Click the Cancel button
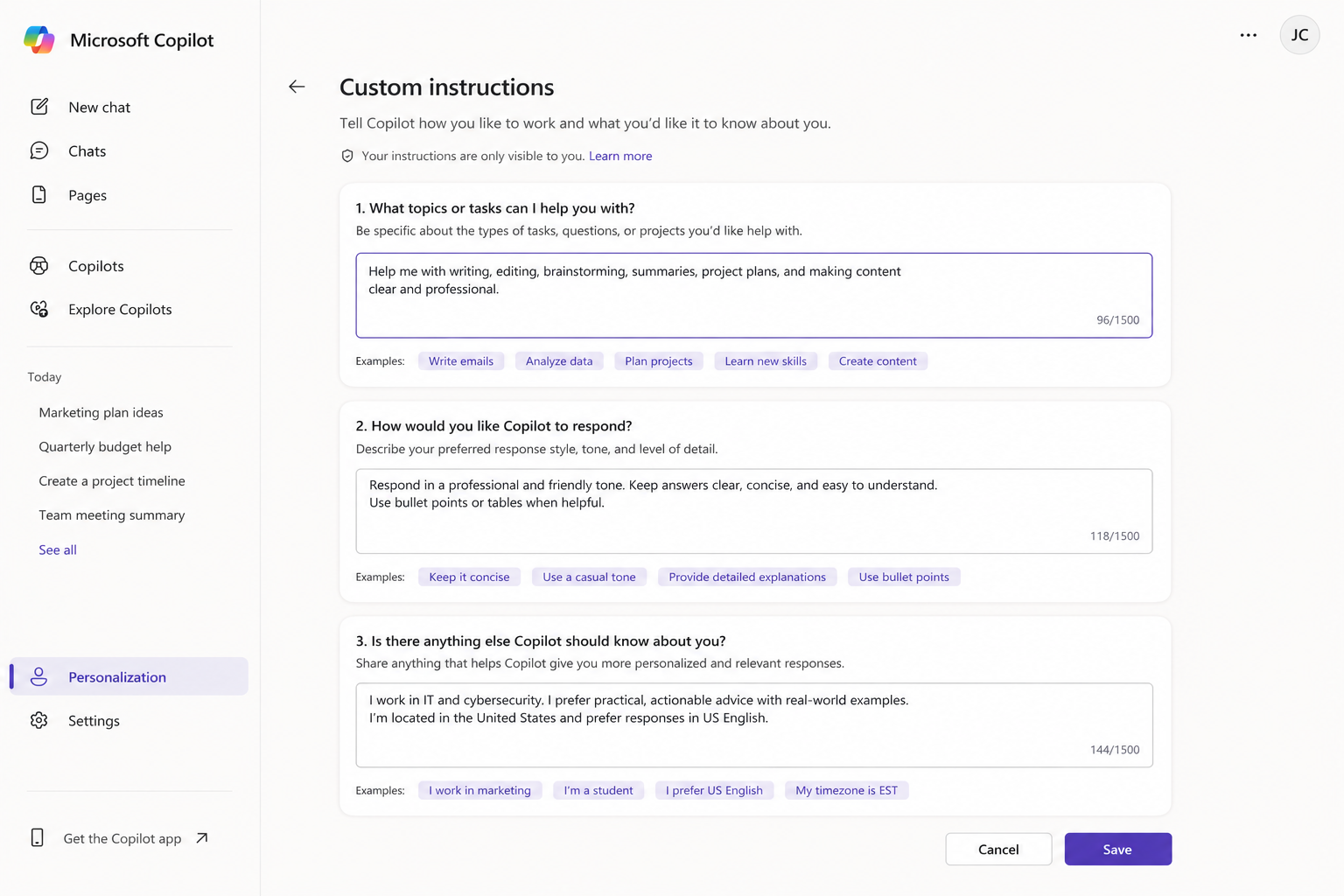The width and height of the screenshot is (1344, 896). pyautogui.click(x=998, y=849)
